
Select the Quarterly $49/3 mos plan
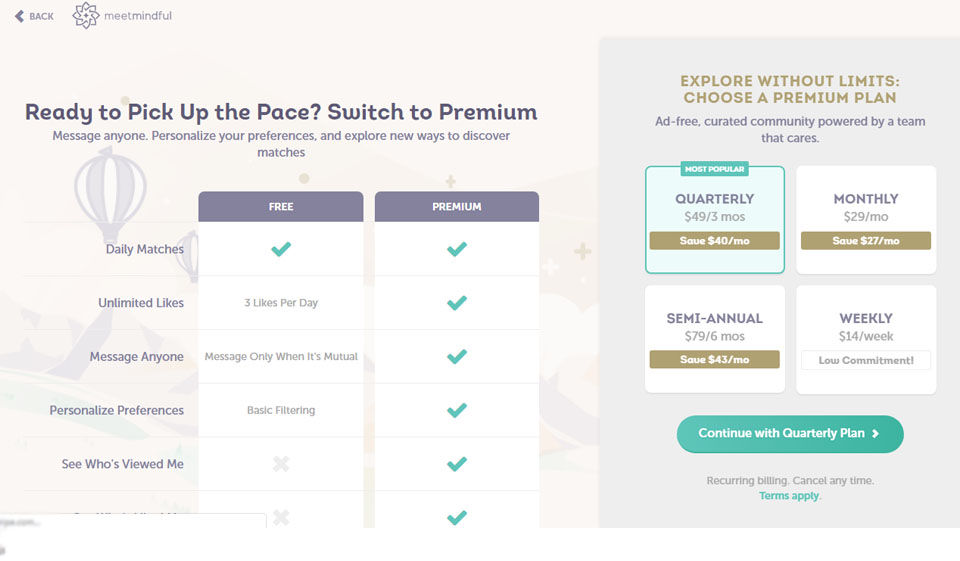point(714,207)
